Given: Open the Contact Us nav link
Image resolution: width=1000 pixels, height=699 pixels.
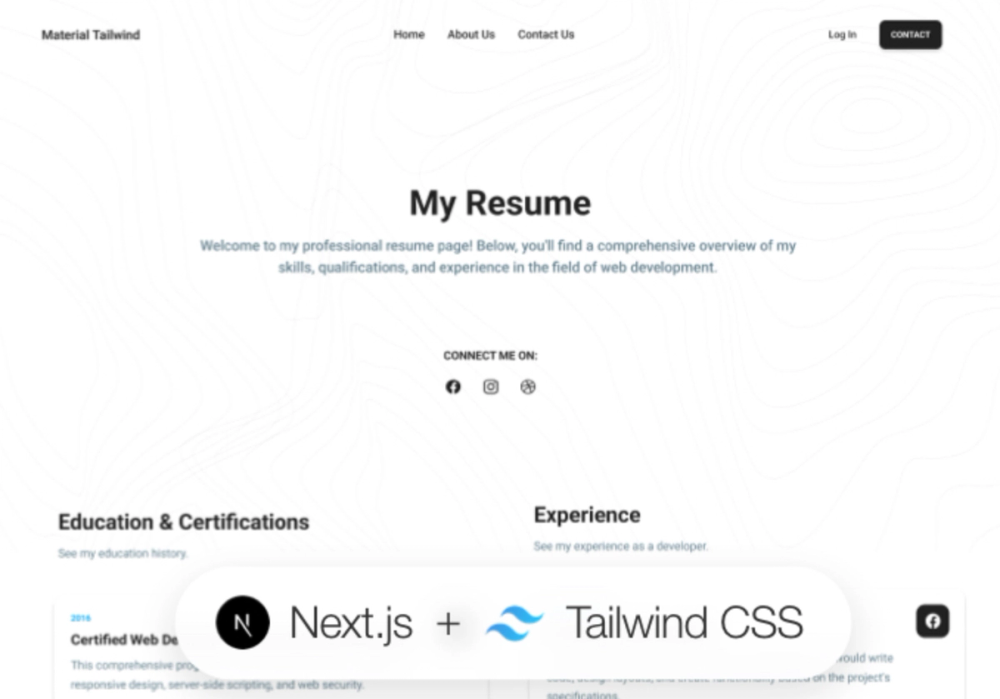Looking at the screenshot, I should tap(546, 34).
